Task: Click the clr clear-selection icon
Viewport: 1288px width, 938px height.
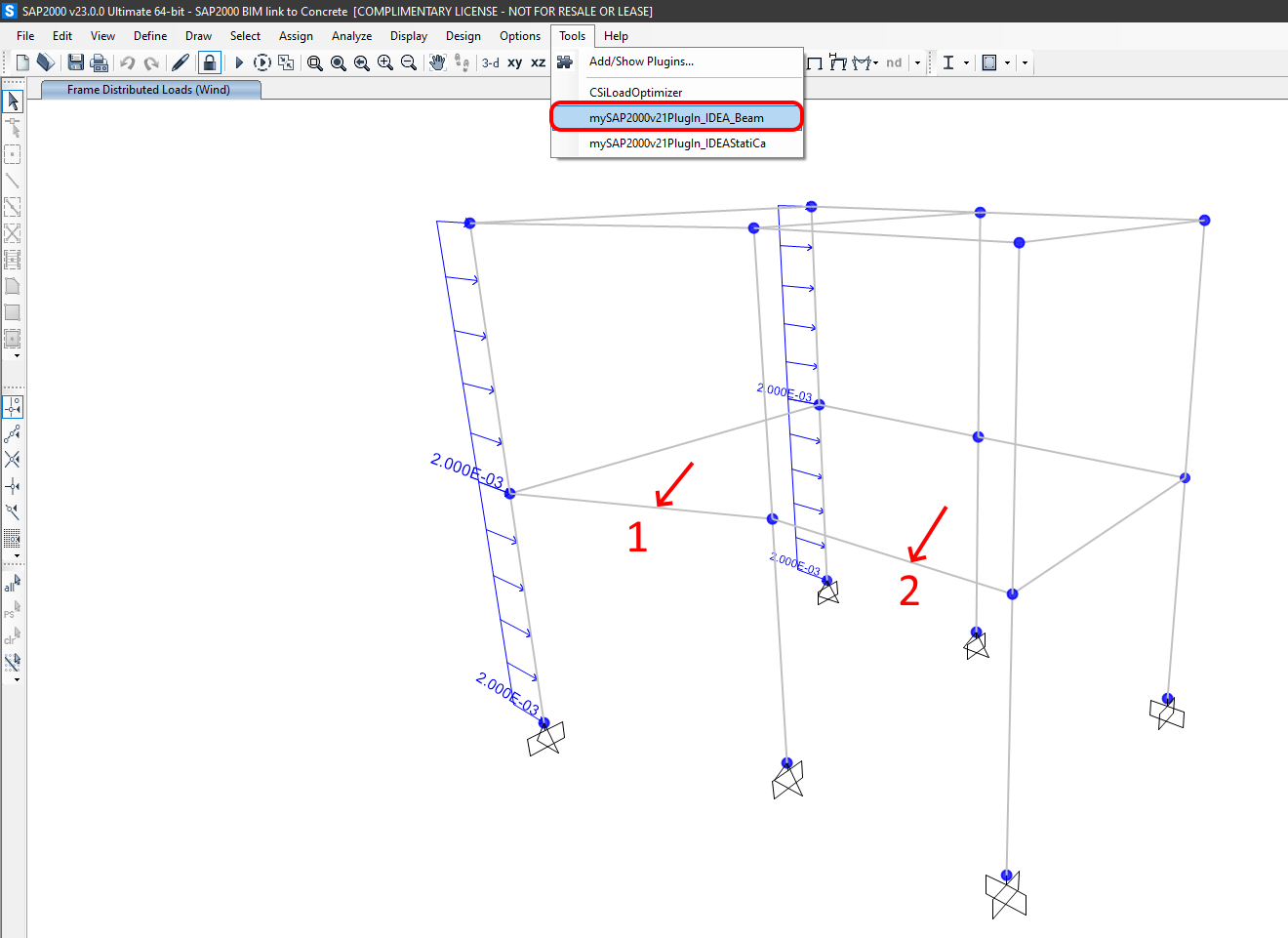Action: coord(12,635)
